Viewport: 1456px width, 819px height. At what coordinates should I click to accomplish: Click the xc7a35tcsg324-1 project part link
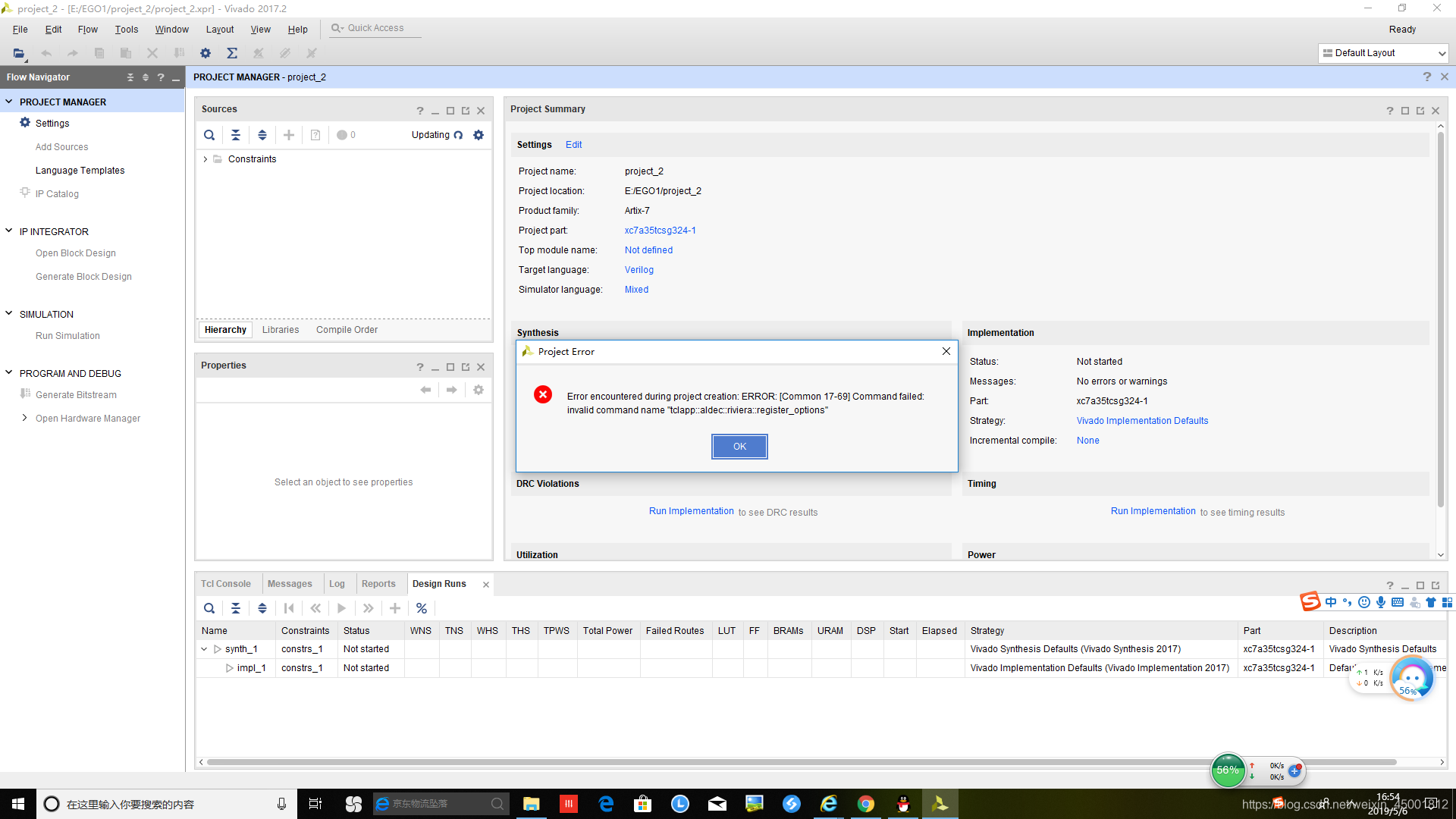661,231
